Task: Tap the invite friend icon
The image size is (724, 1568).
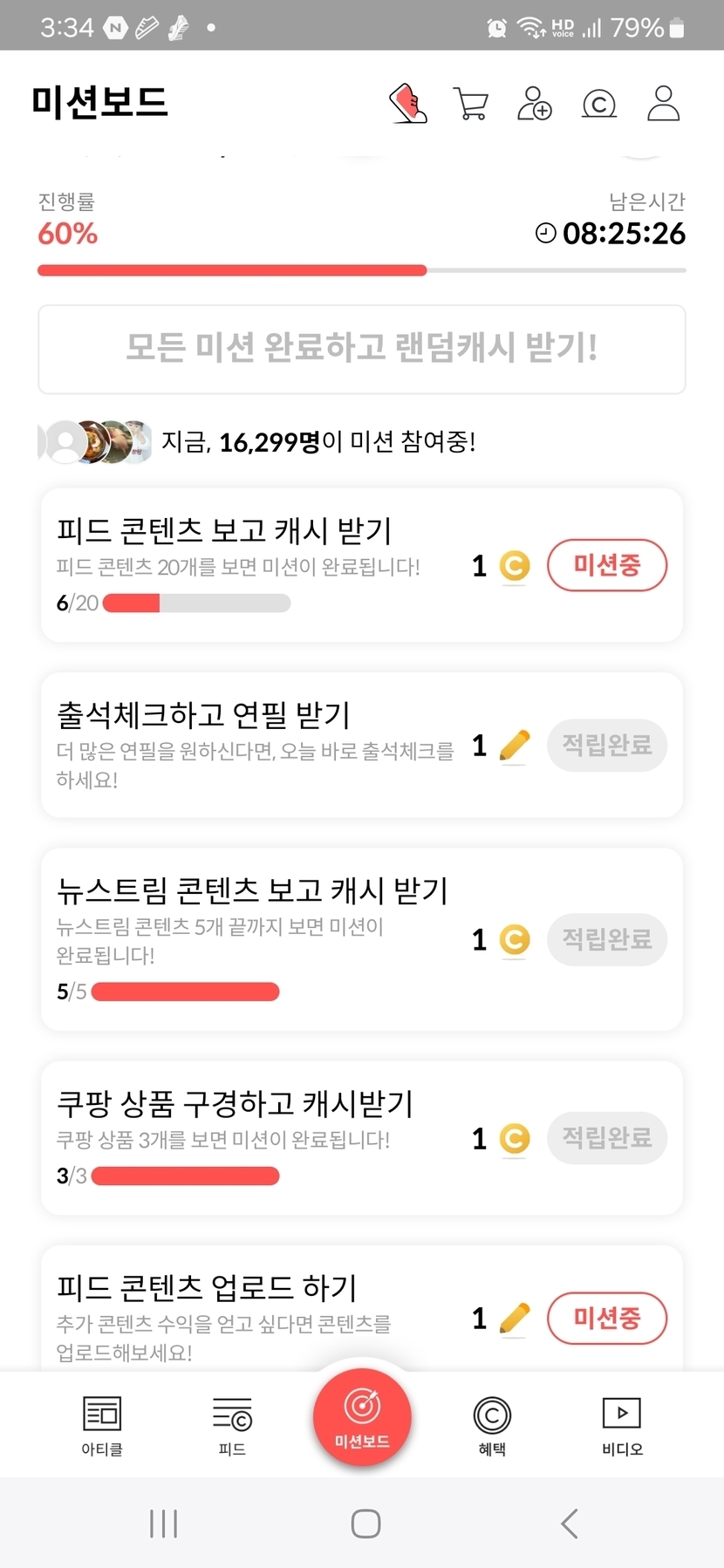Action: [535, 103]
